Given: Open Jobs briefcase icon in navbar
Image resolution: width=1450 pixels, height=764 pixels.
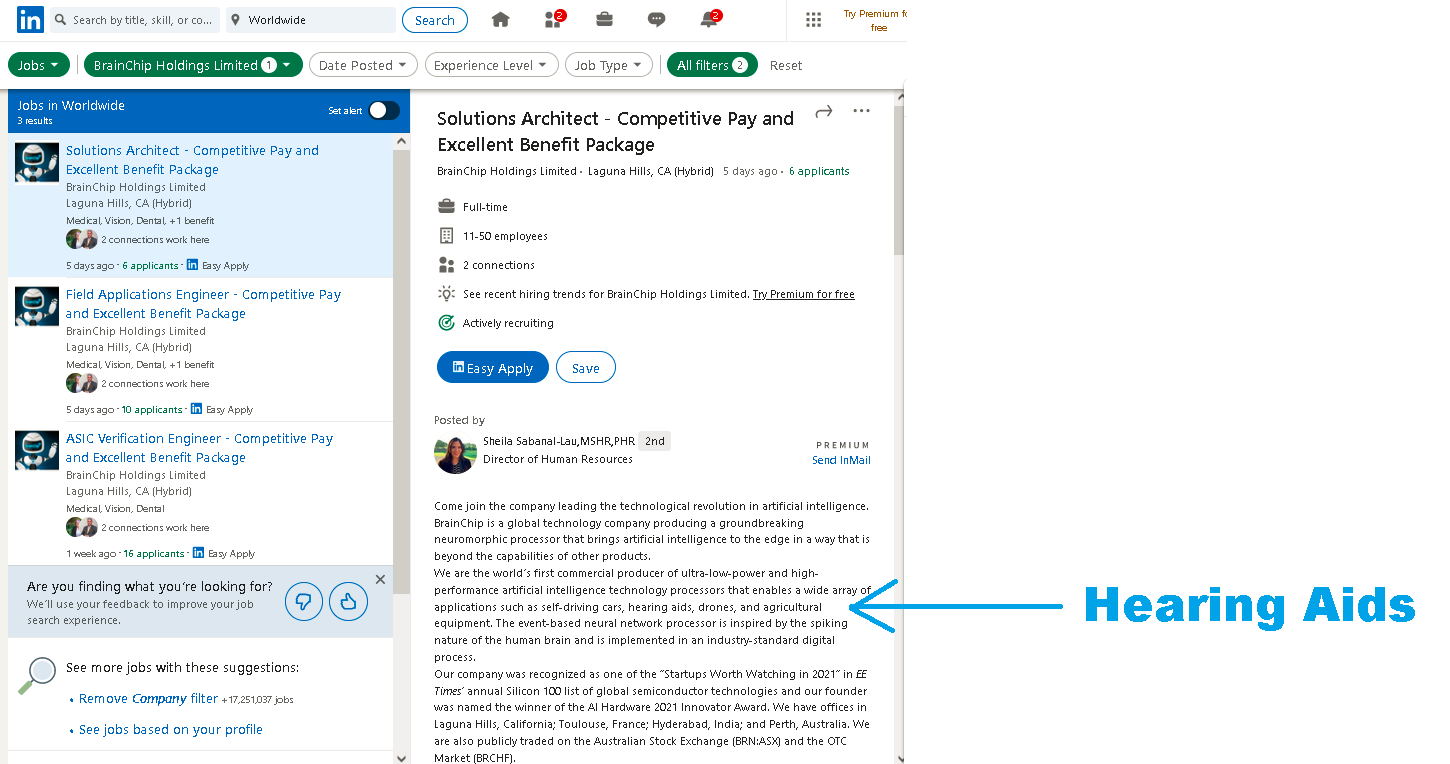Looking at the screenshot, I should 605,20.
